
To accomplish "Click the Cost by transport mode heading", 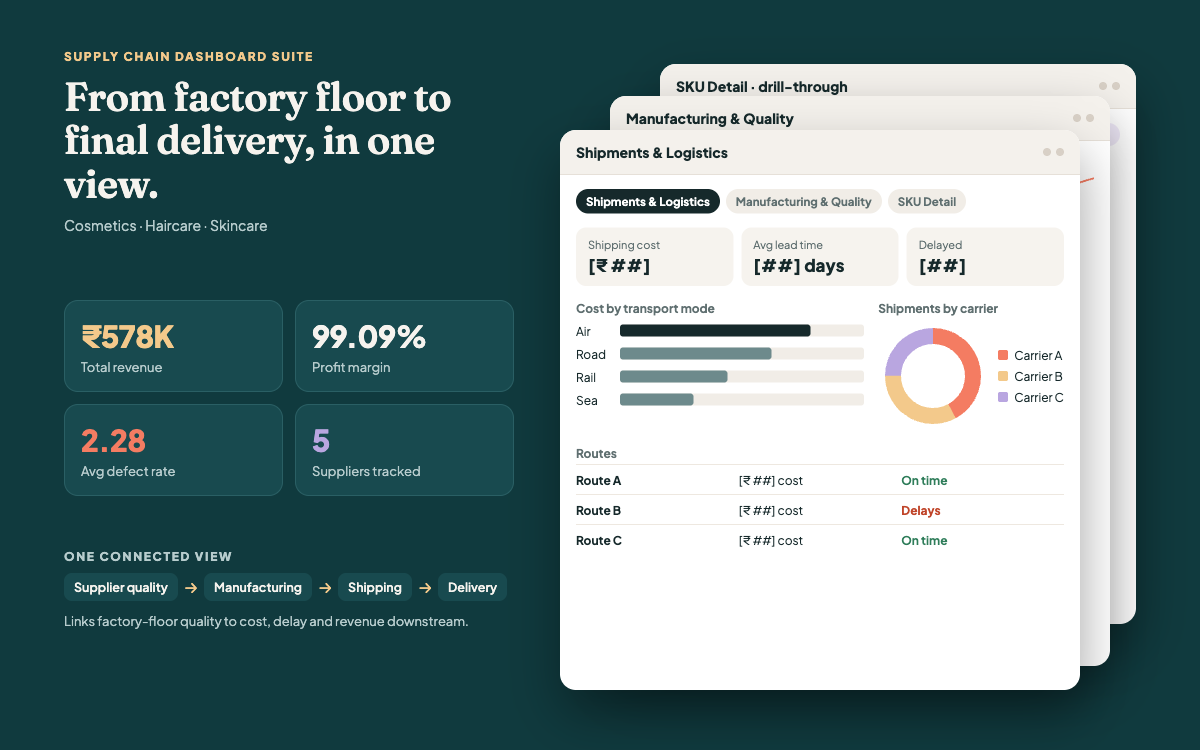I will (x=645, y=308).
